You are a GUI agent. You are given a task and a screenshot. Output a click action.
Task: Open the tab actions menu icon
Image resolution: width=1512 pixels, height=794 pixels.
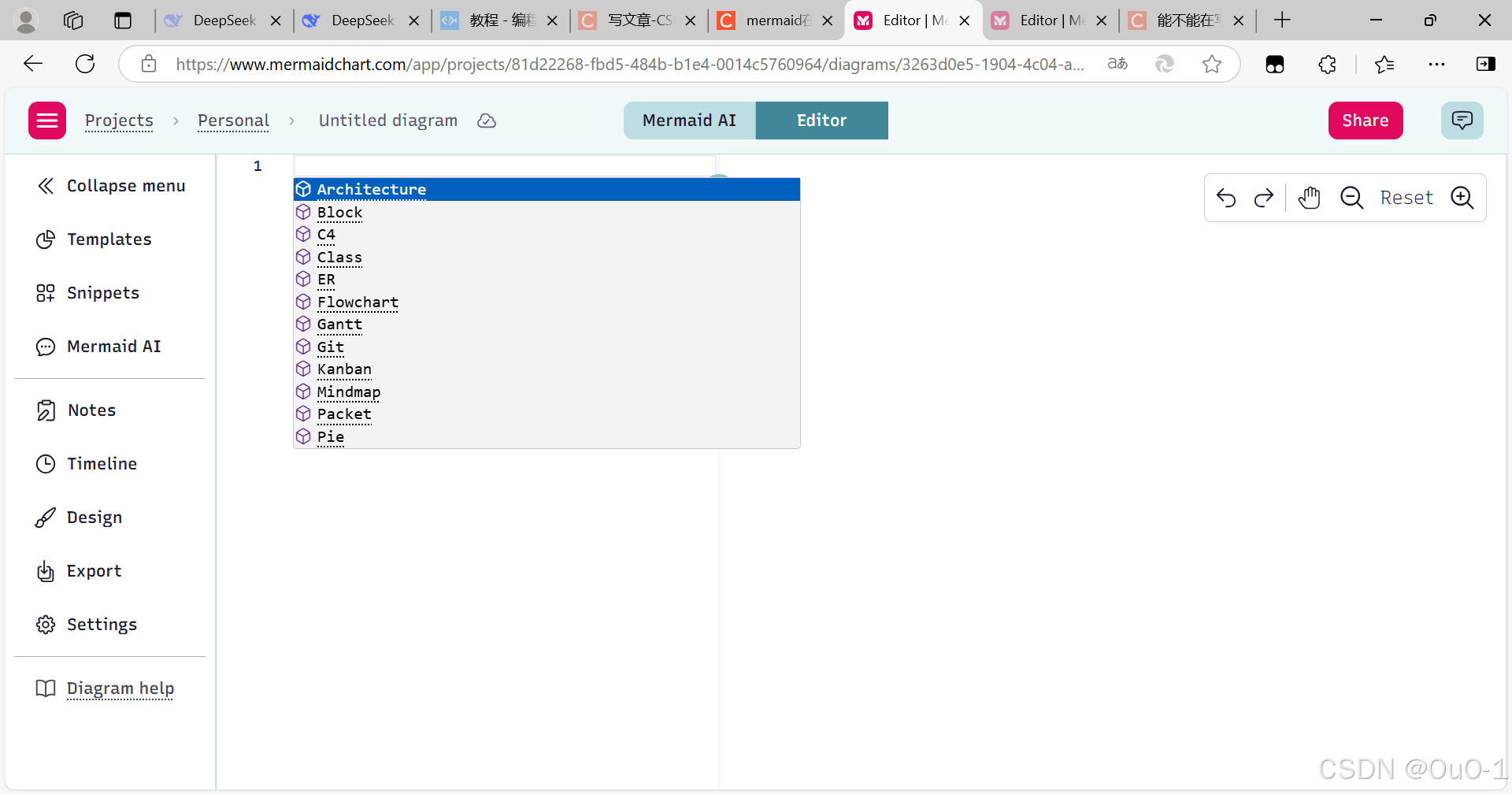(123, 20)
